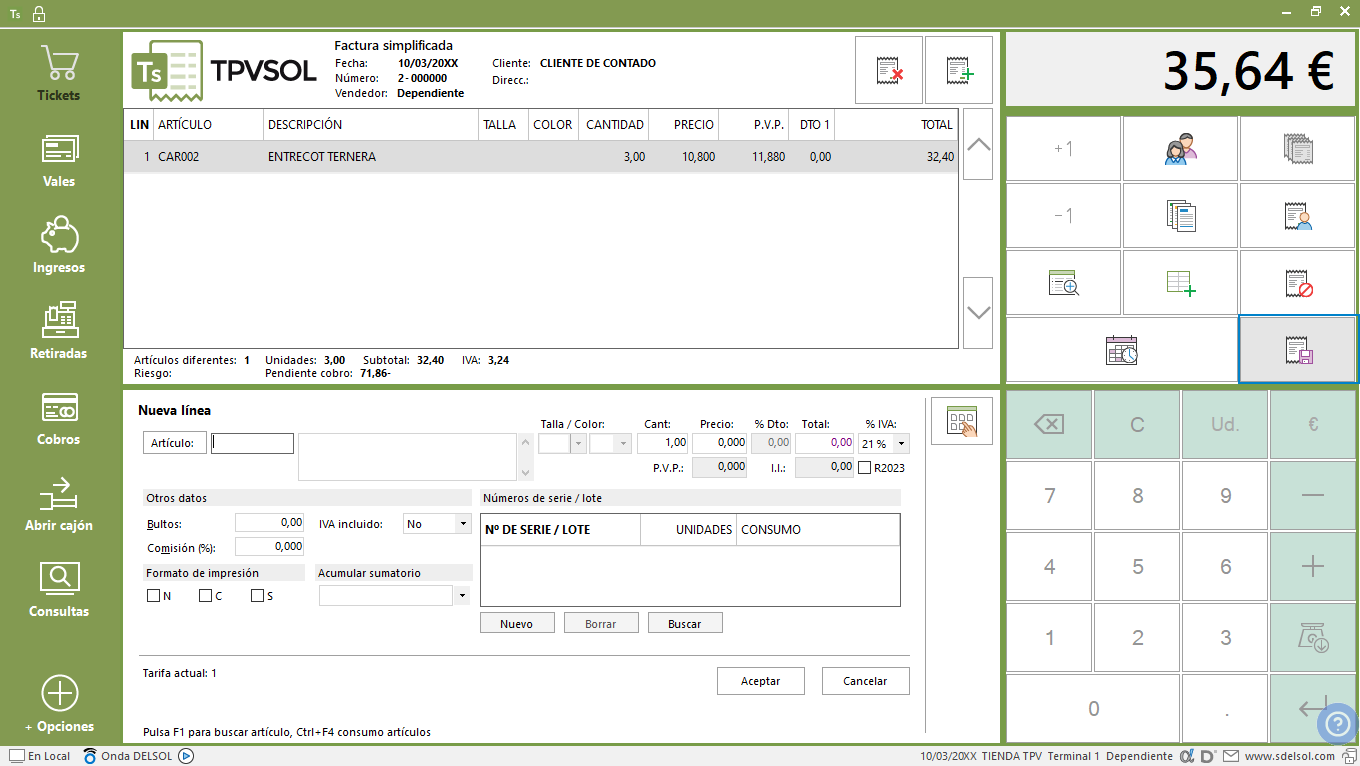Open the Vales section
The image size is (1360, 766).
(x=59, y=161)
